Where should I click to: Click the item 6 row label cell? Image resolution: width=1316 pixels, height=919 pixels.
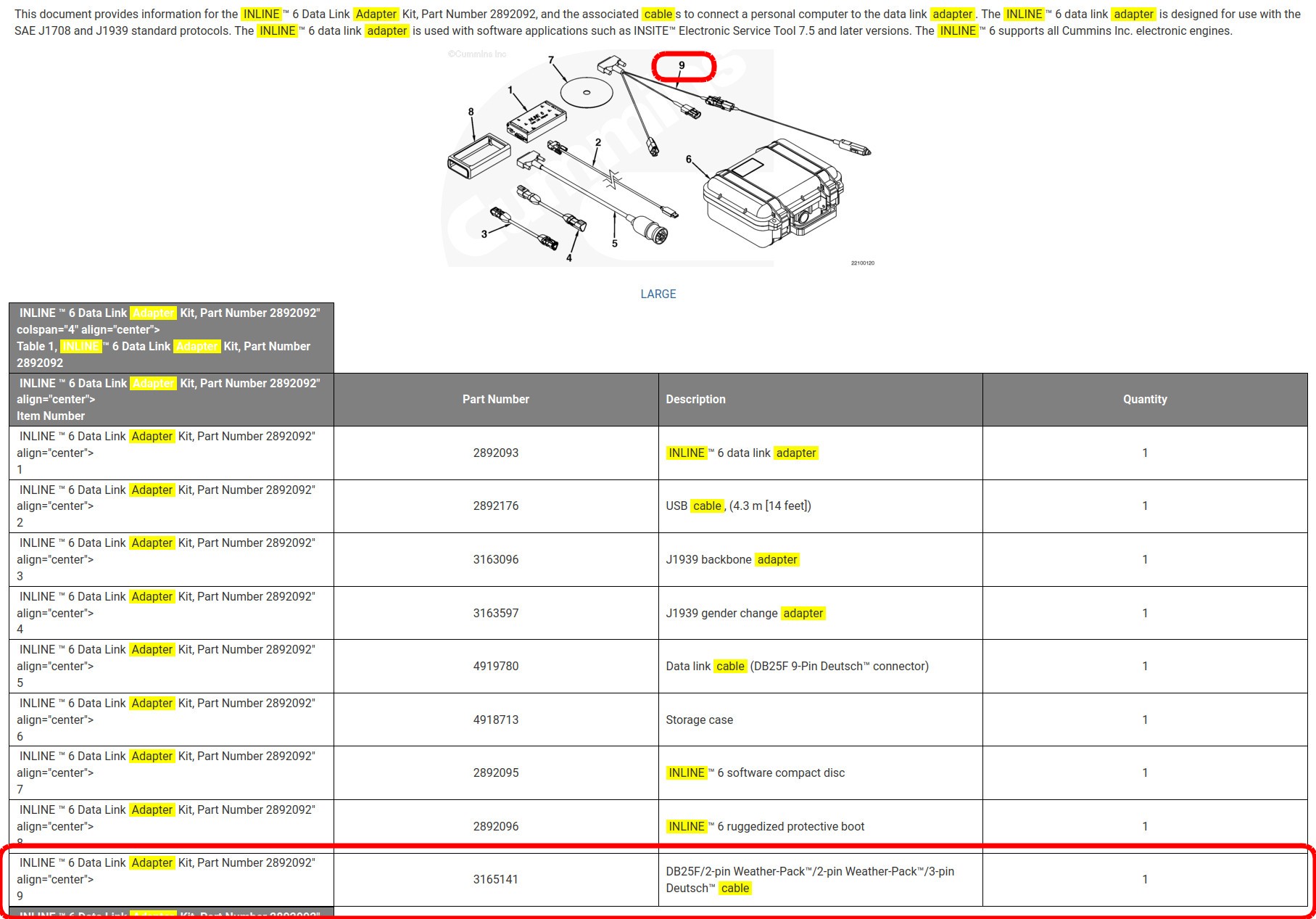pos(171,720)
